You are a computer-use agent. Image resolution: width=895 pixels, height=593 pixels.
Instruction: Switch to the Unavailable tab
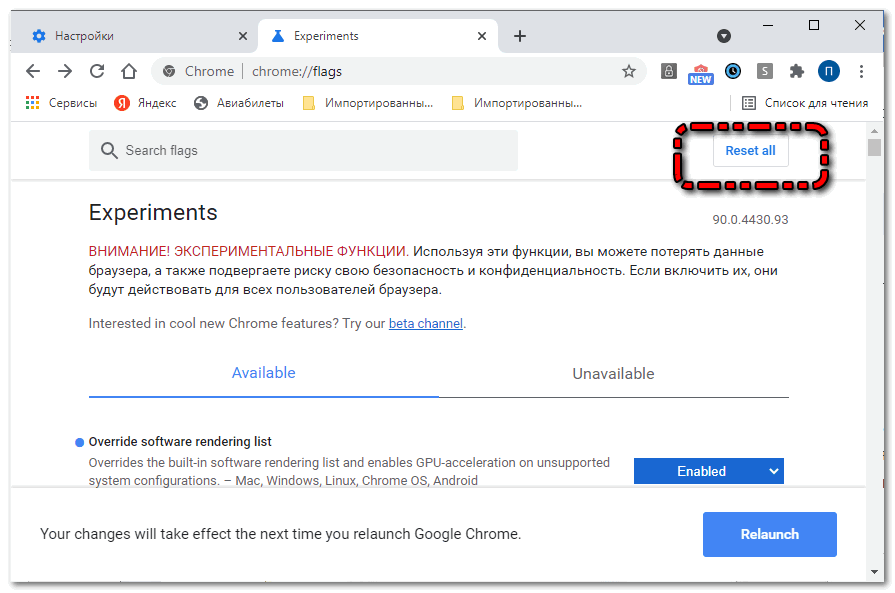pyautogui.click(x=614, y=374)
